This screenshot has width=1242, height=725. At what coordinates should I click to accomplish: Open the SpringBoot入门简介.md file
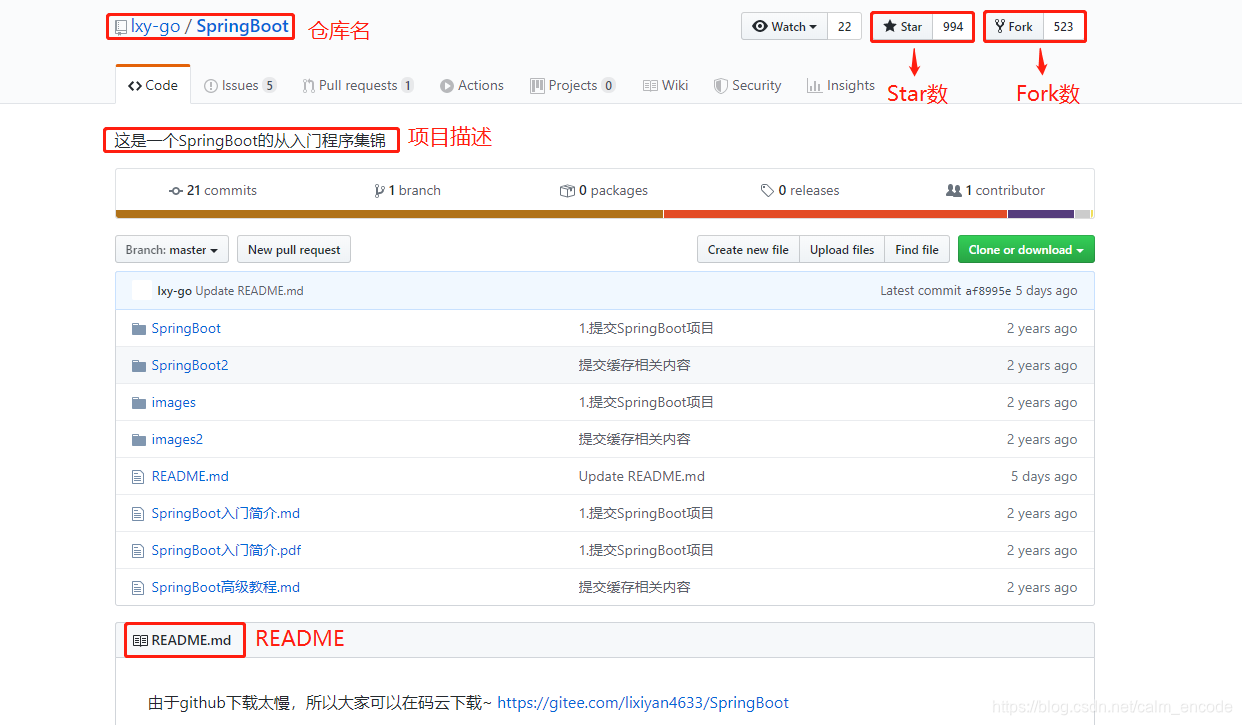226,513
